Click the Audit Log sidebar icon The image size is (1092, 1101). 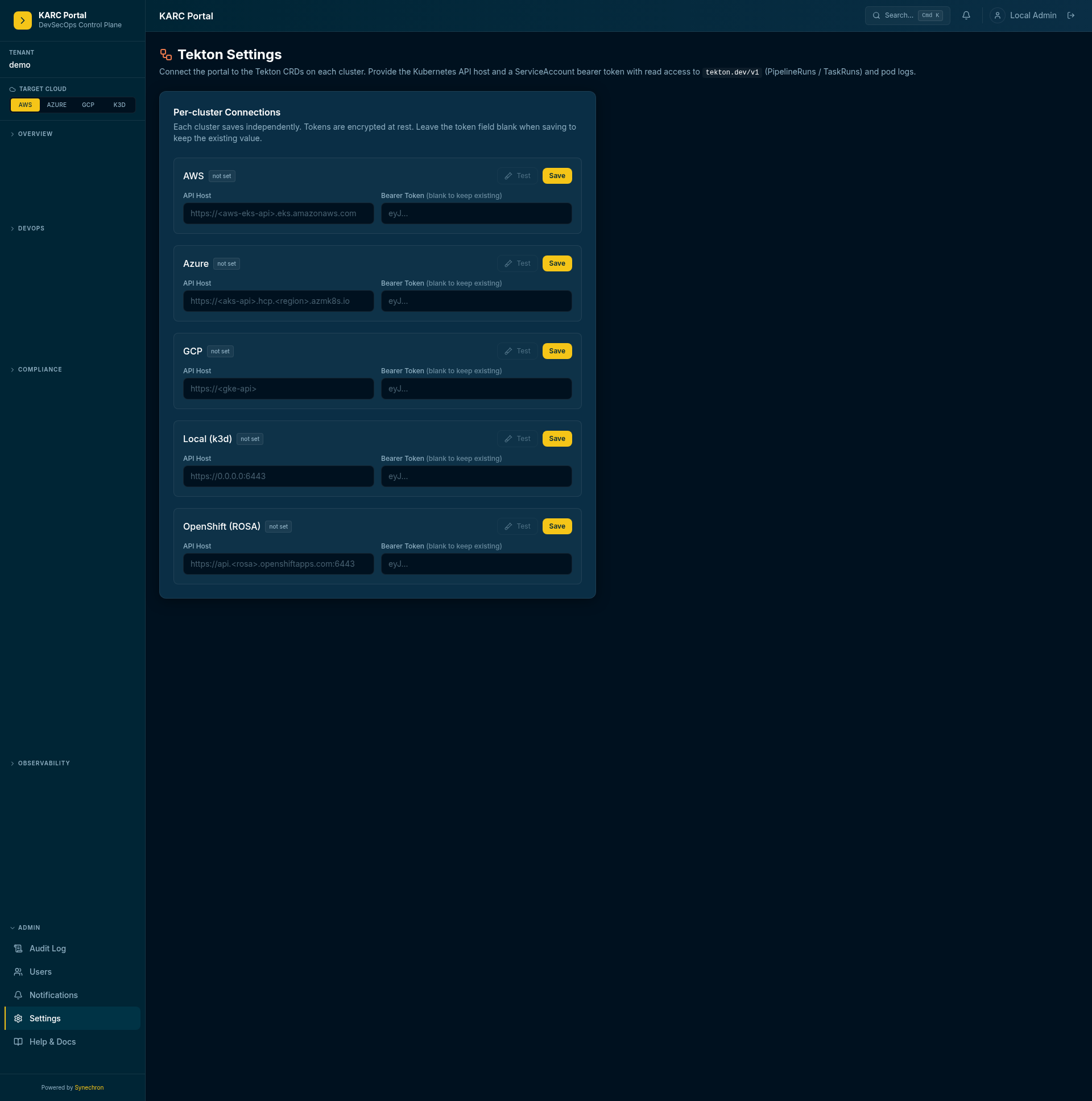(x=18, y=949)
